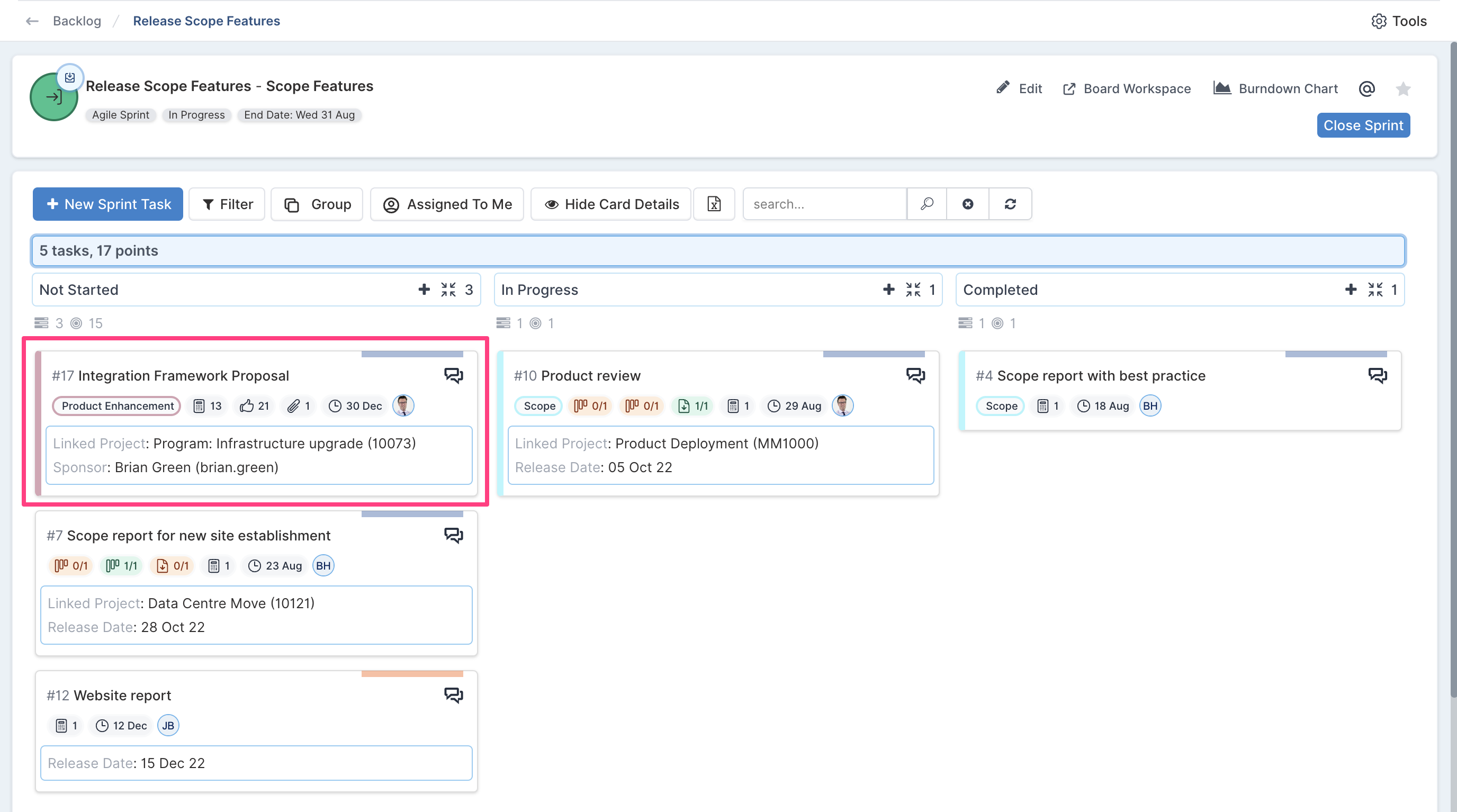
Task: Click the Close Sprint button
Action: [x=1363, y=125]
